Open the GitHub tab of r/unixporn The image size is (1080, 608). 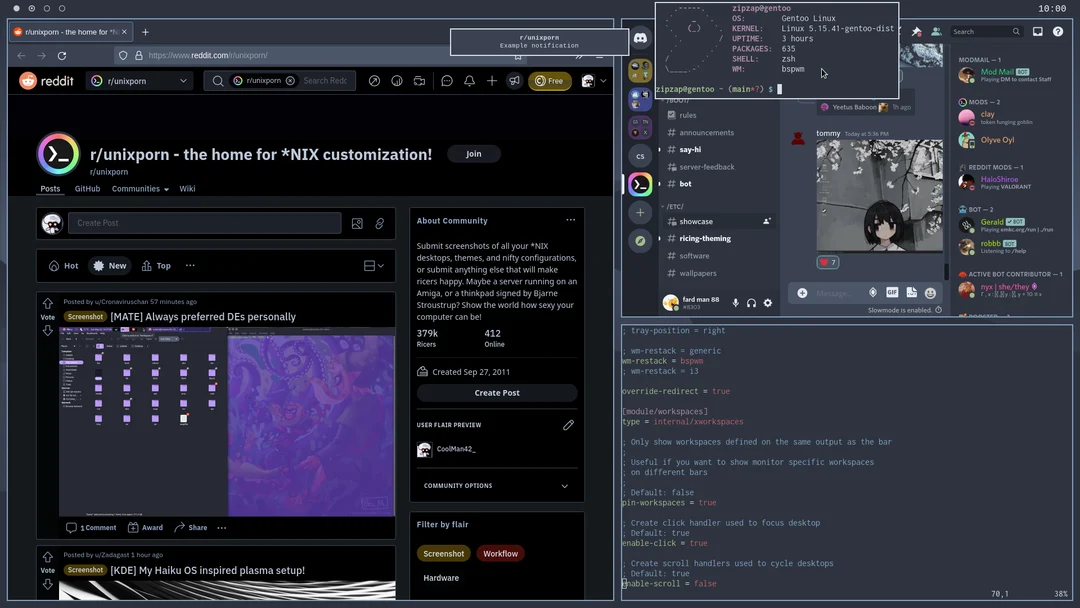click(87, 188)
